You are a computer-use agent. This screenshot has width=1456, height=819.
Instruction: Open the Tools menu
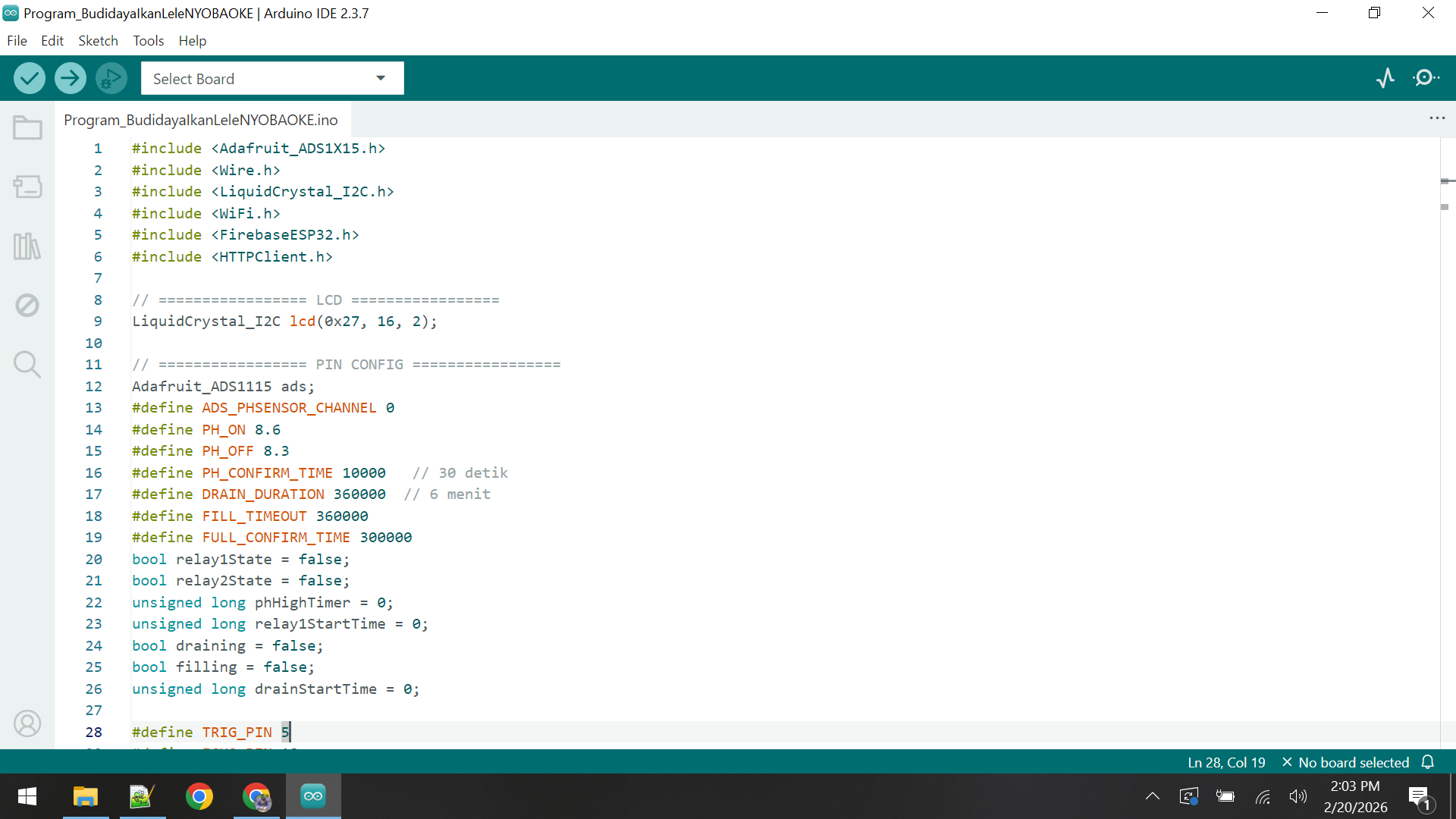[x=149, y=41]
